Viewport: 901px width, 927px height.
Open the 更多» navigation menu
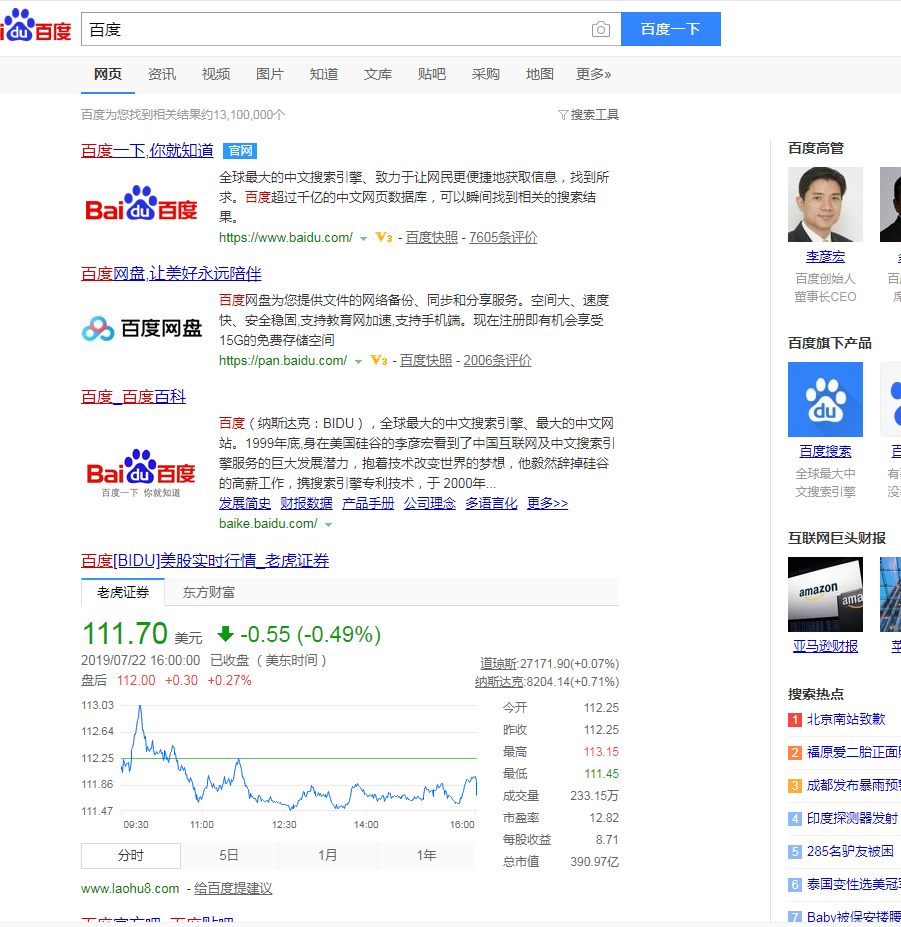(594, 74)
